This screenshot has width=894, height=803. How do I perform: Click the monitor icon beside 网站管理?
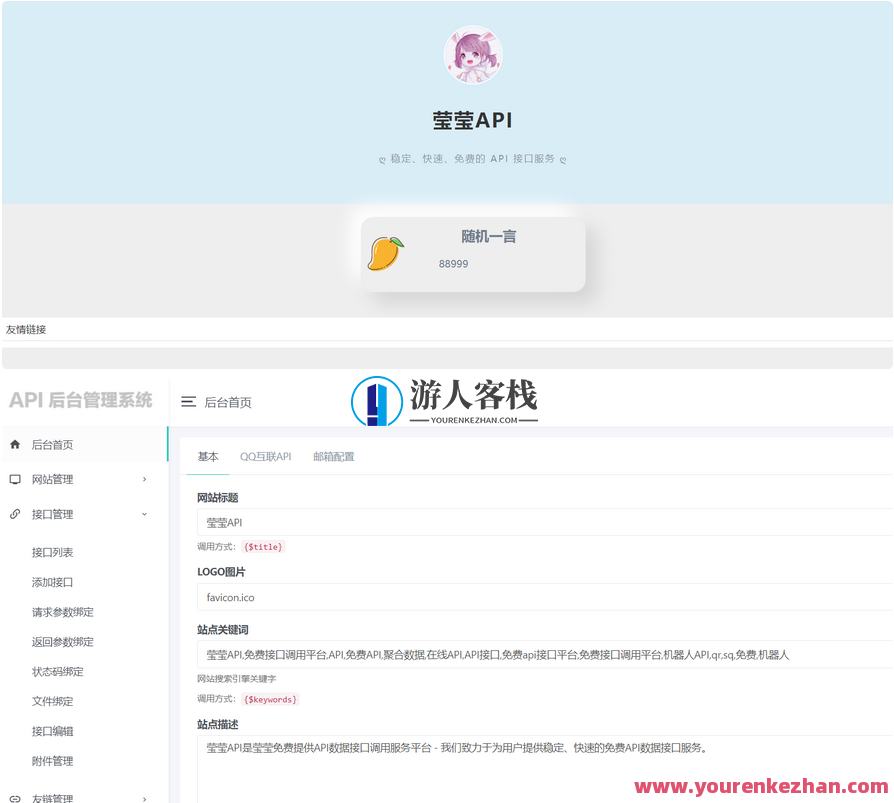click(14, 479)
